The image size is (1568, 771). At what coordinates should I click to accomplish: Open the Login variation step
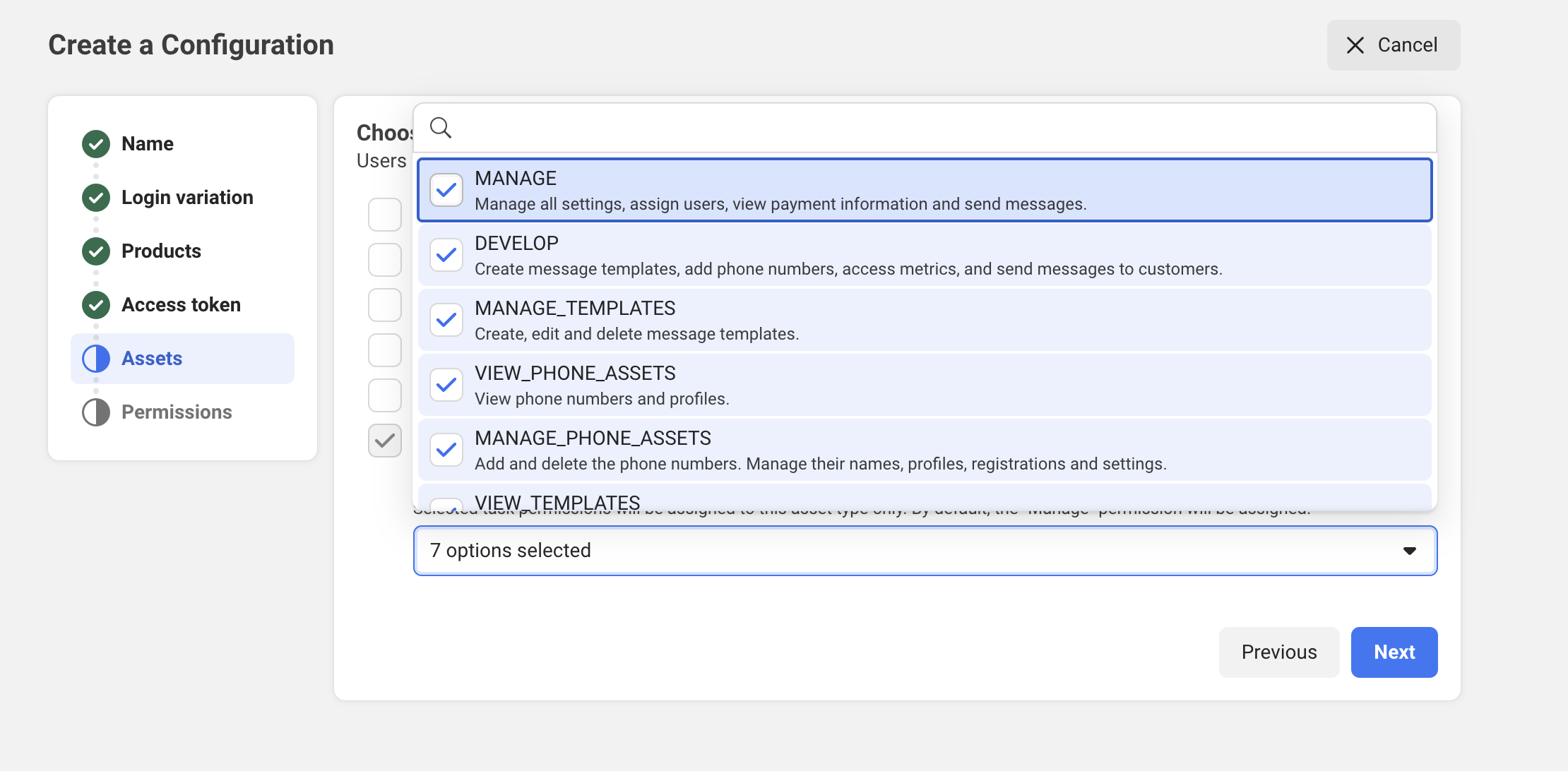187,198
